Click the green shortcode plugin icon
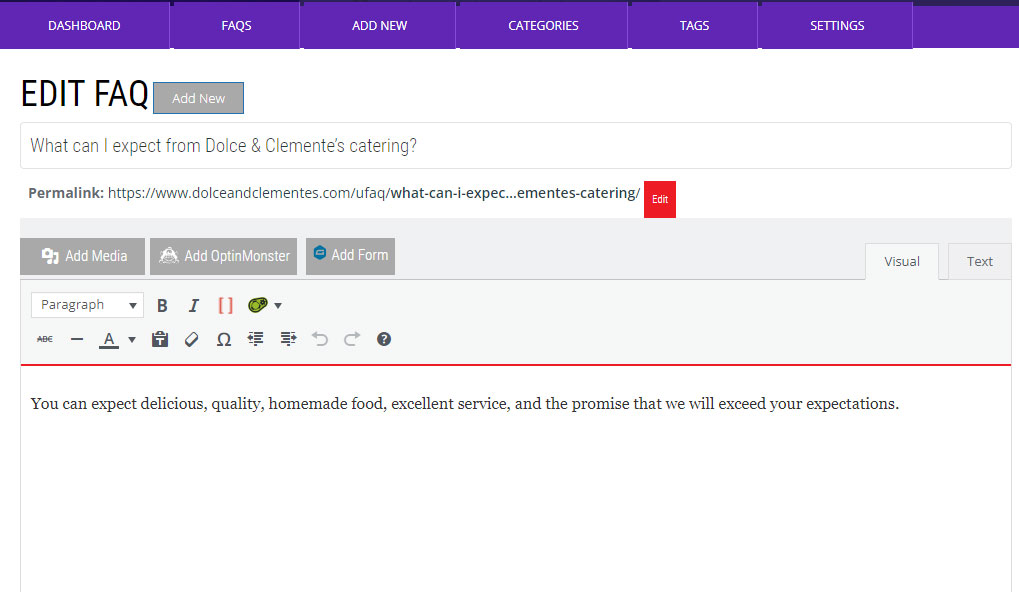The width and height of the screenshot is (1019, 592). pos(258,305)
